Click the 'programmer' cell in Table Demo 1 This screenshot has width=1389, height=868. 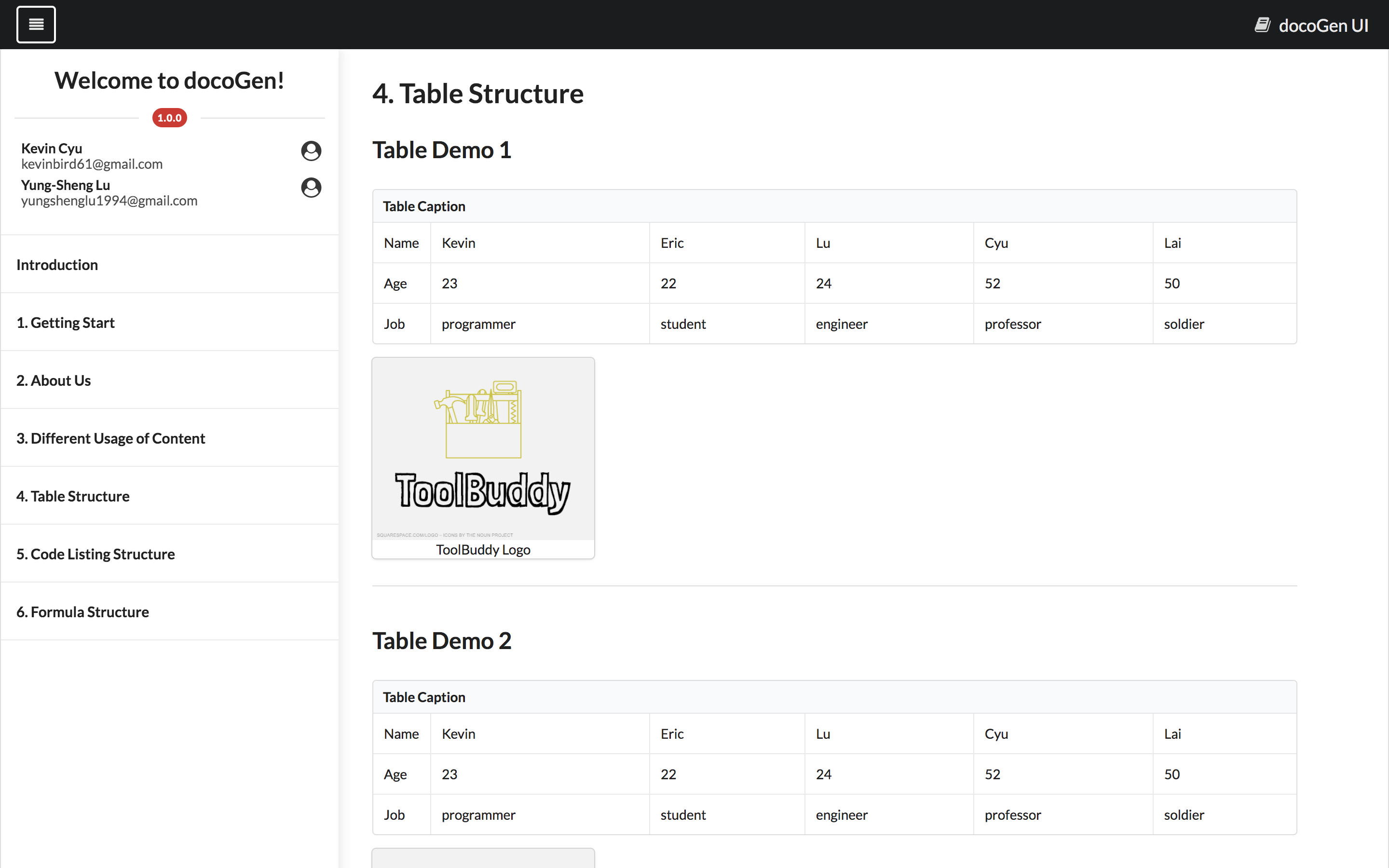[x=478, y=324]
